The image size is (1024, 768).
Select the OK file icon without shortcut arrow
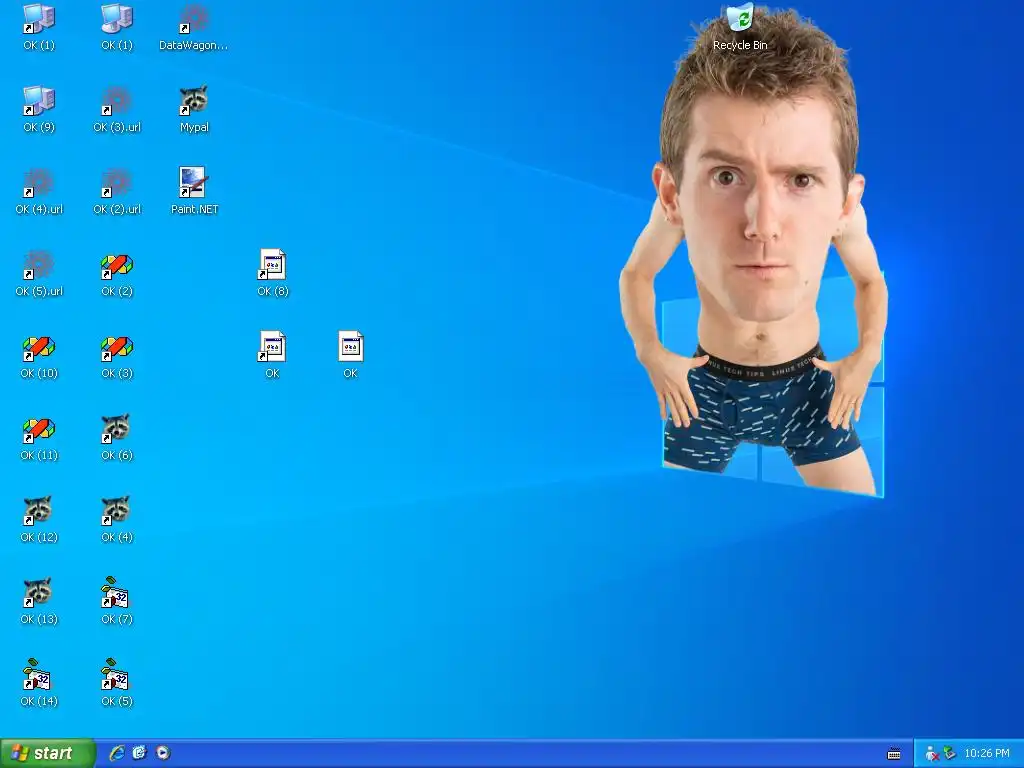pyautogui.click(x=351, y=355)
